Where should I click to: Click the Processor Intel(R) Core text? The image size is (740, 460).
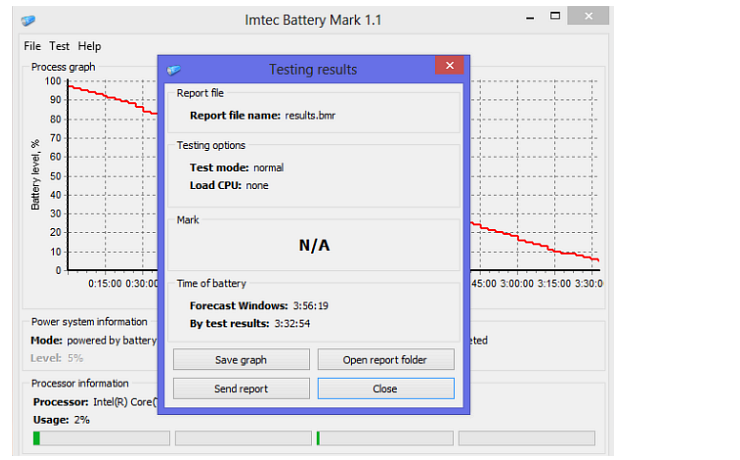tap(95, 402)
